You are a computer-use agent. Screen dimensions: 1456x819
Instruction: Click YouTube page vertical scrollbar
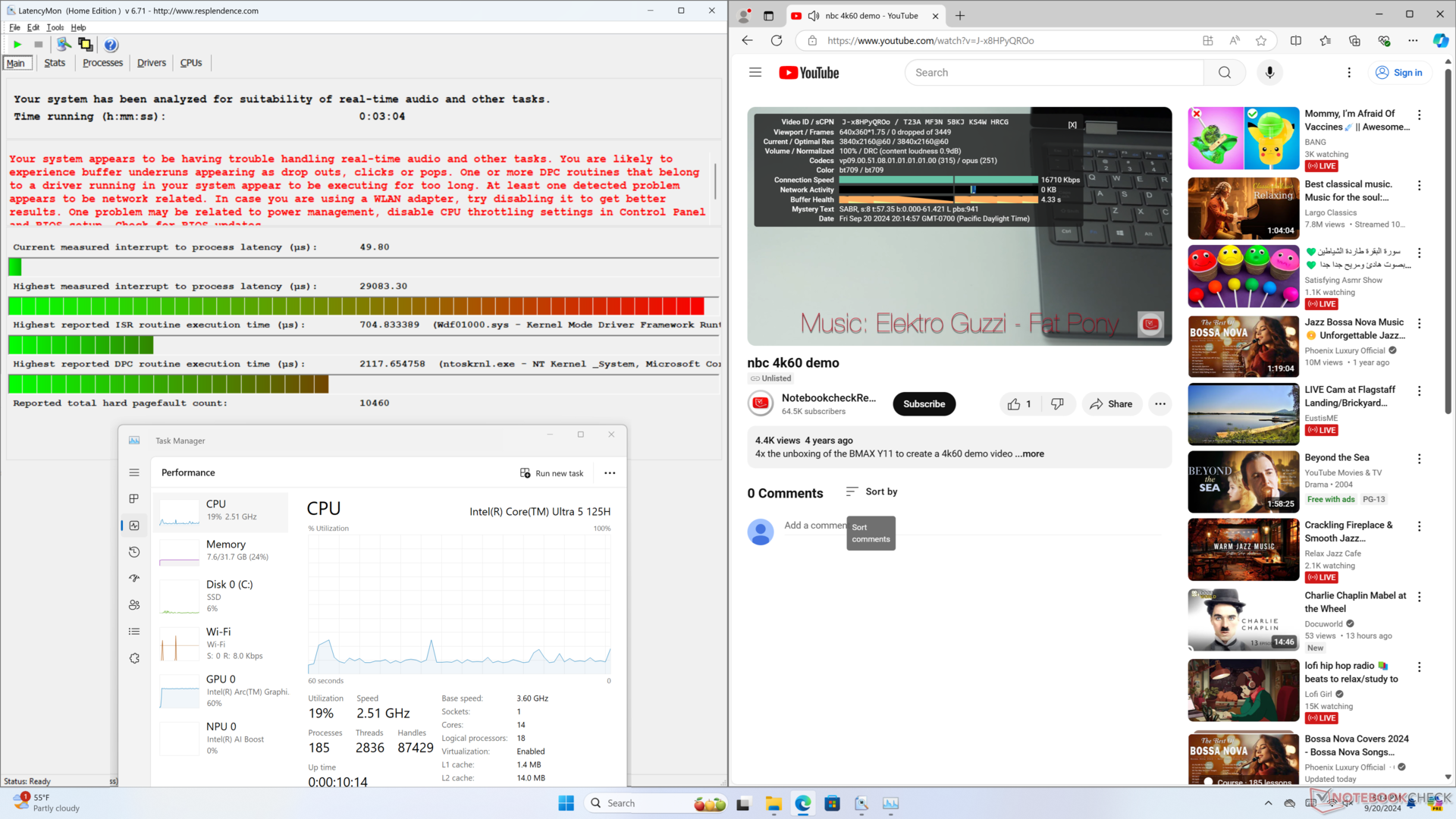point(1448,227)
